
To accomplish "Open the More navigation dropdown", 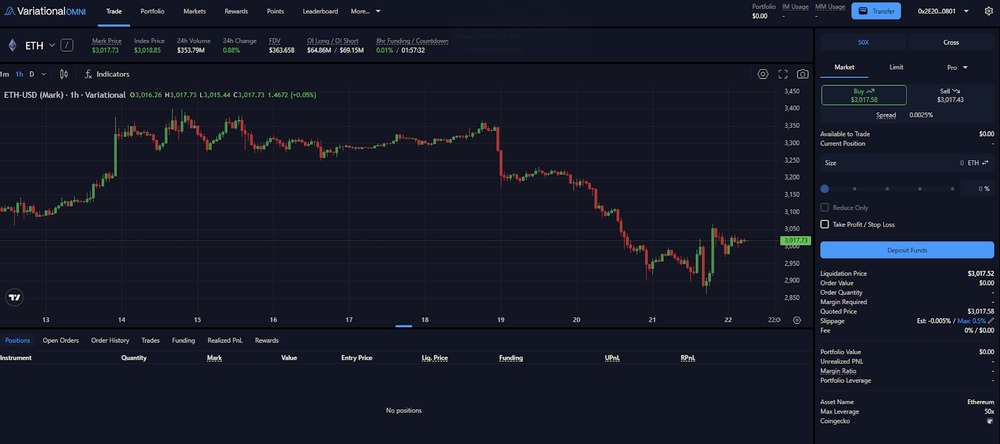I will (365, 11).
